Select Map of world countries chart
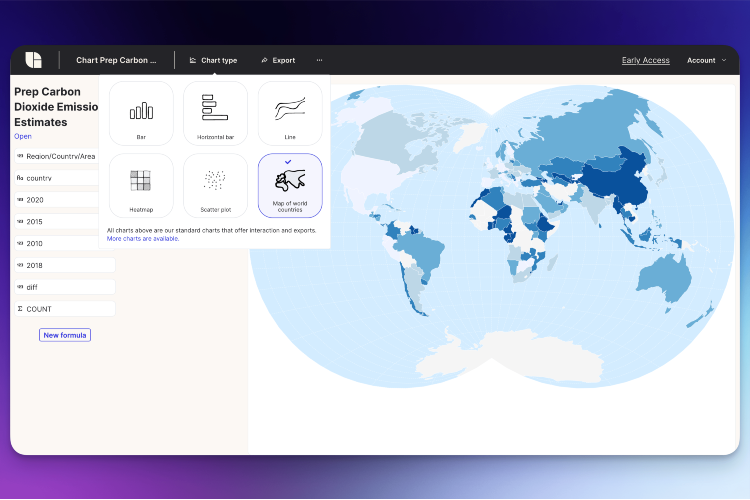Screen dimensions: 750x500 [x=290, y=186]
